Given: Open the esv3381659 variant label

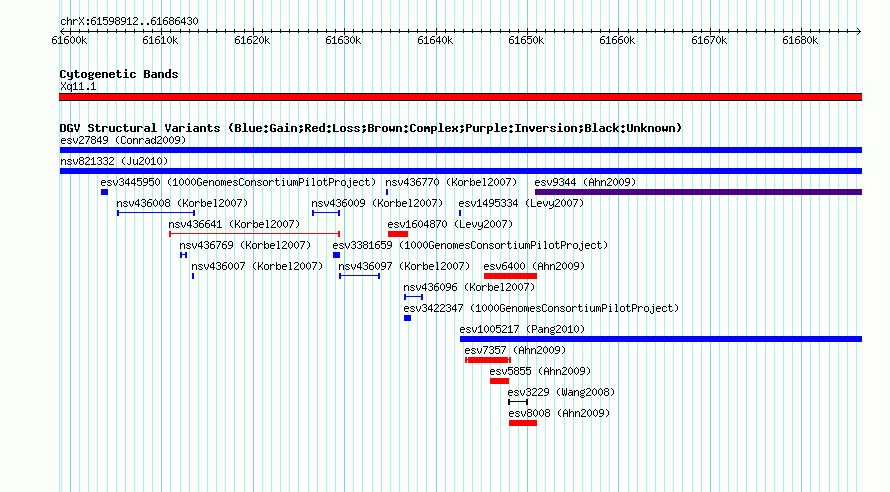Looking at the screenshot, I should (x=470, y=245).
